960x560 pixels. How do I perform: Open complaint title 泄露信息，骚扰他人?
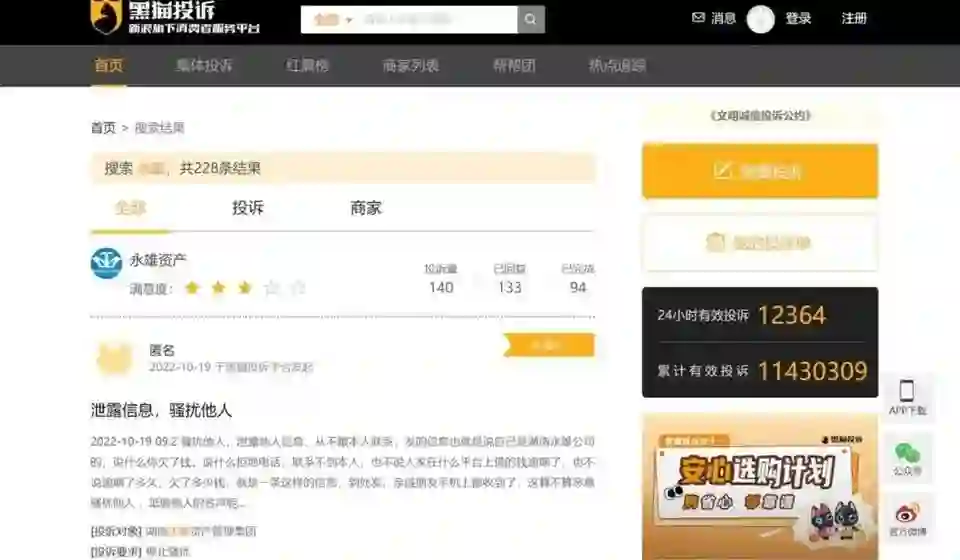161,410
